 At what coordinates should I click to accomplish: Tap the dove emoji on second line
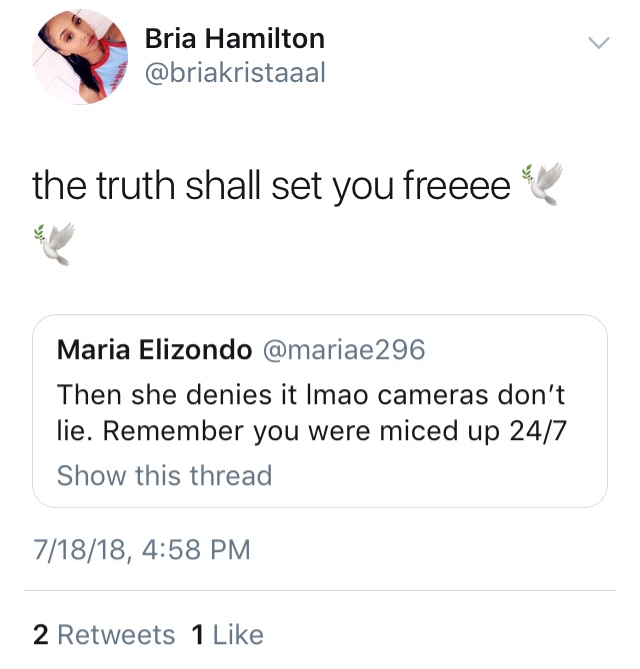click(54, 244)
